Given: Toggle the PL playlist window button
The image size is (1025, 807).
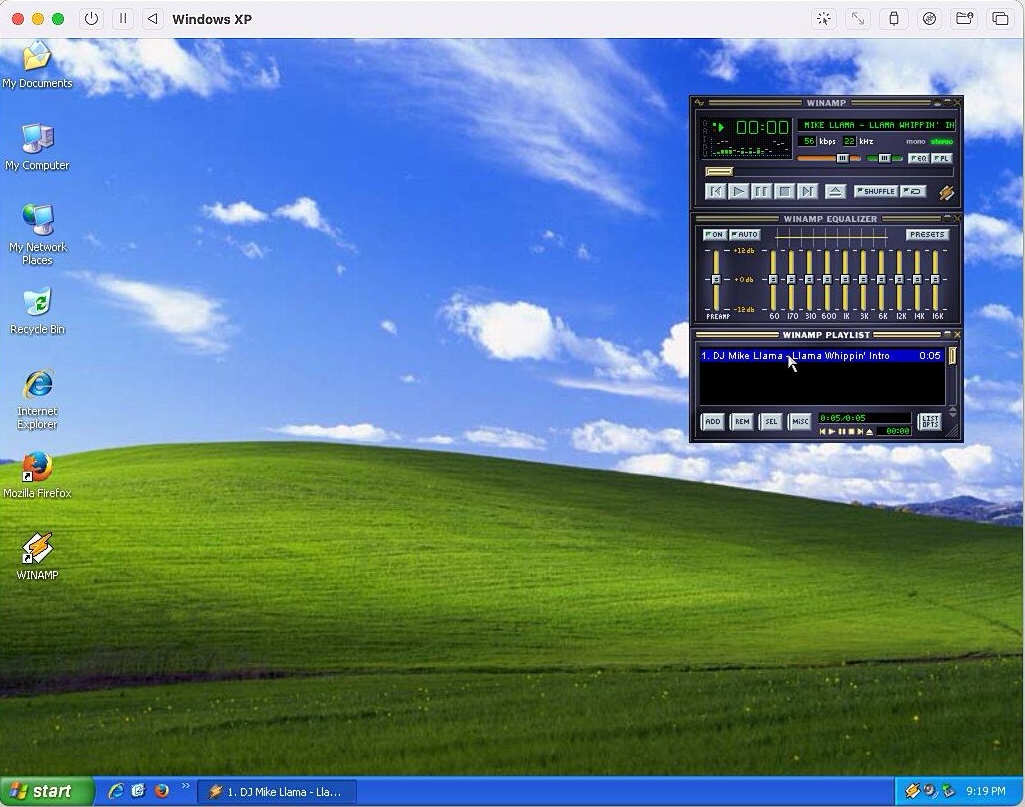Looking at the screenshot, I should 941,158.
